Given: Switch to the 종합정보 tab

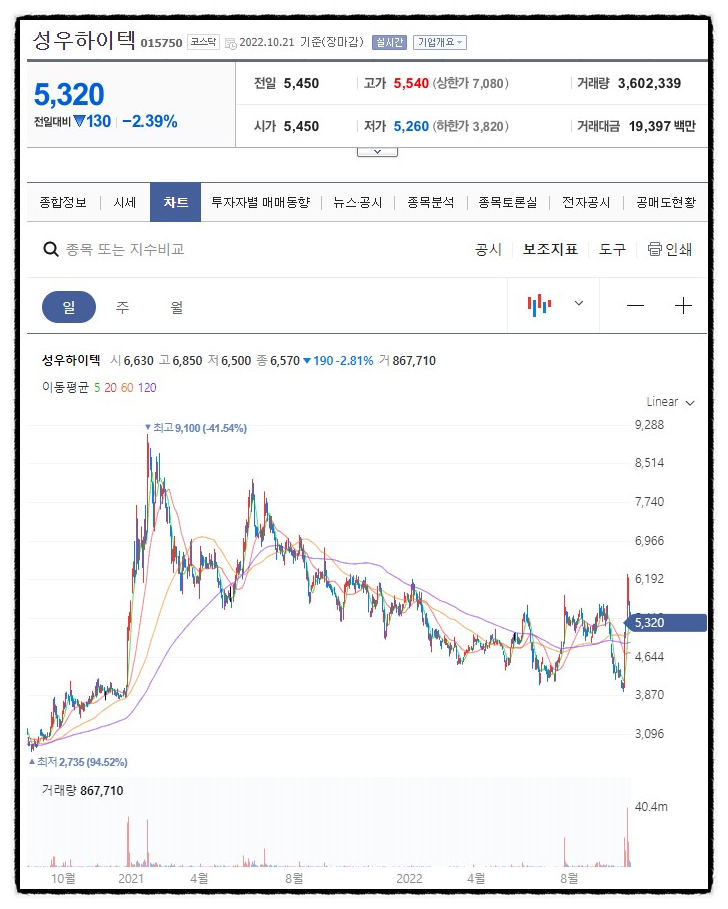Looking at the screenshot, I should (63, 202).
